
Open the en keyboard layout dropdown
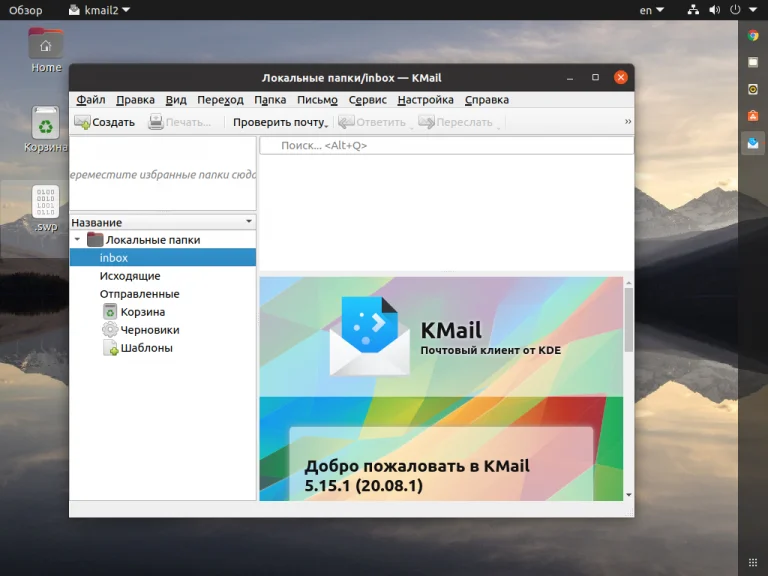(x=651, y=10)
